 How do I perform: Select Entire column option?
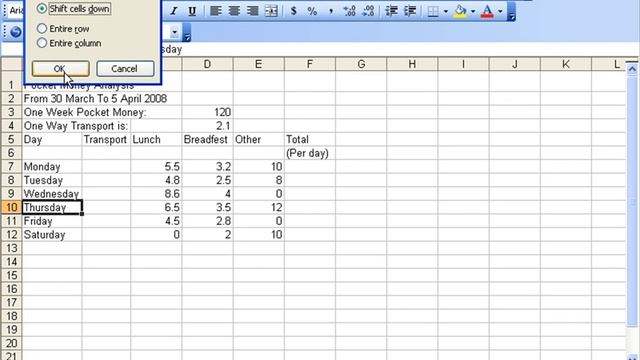tap(69, 43)
